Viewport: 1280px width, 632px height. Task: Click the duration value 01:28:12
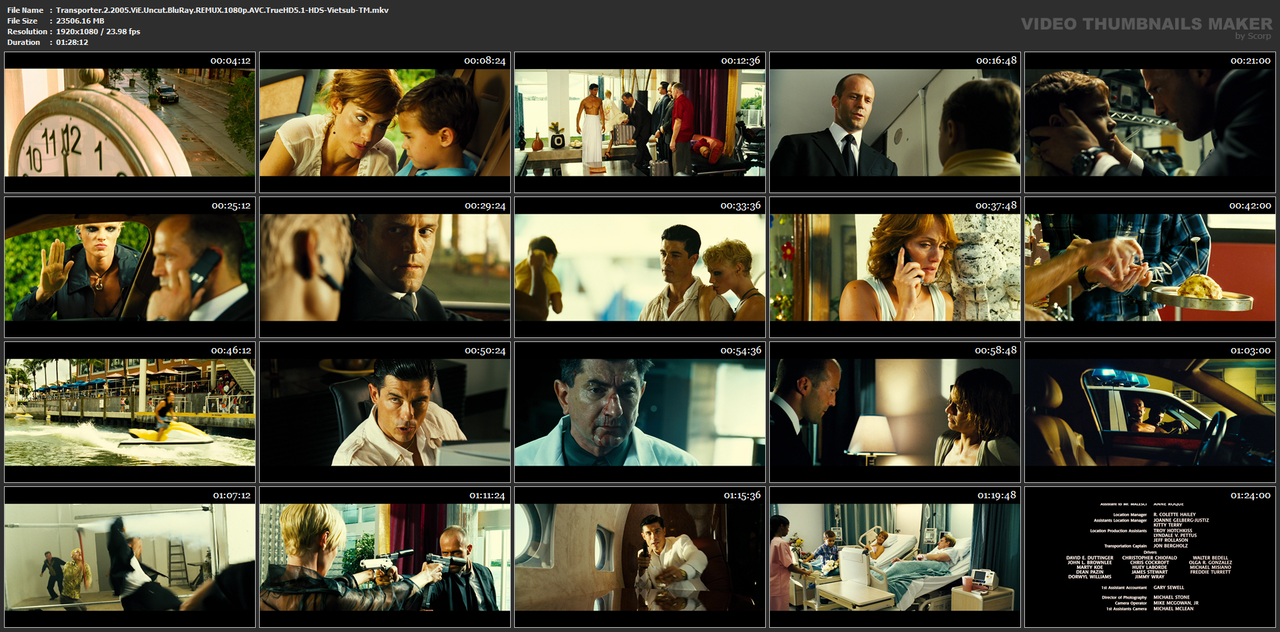click(x=72, y=43)
